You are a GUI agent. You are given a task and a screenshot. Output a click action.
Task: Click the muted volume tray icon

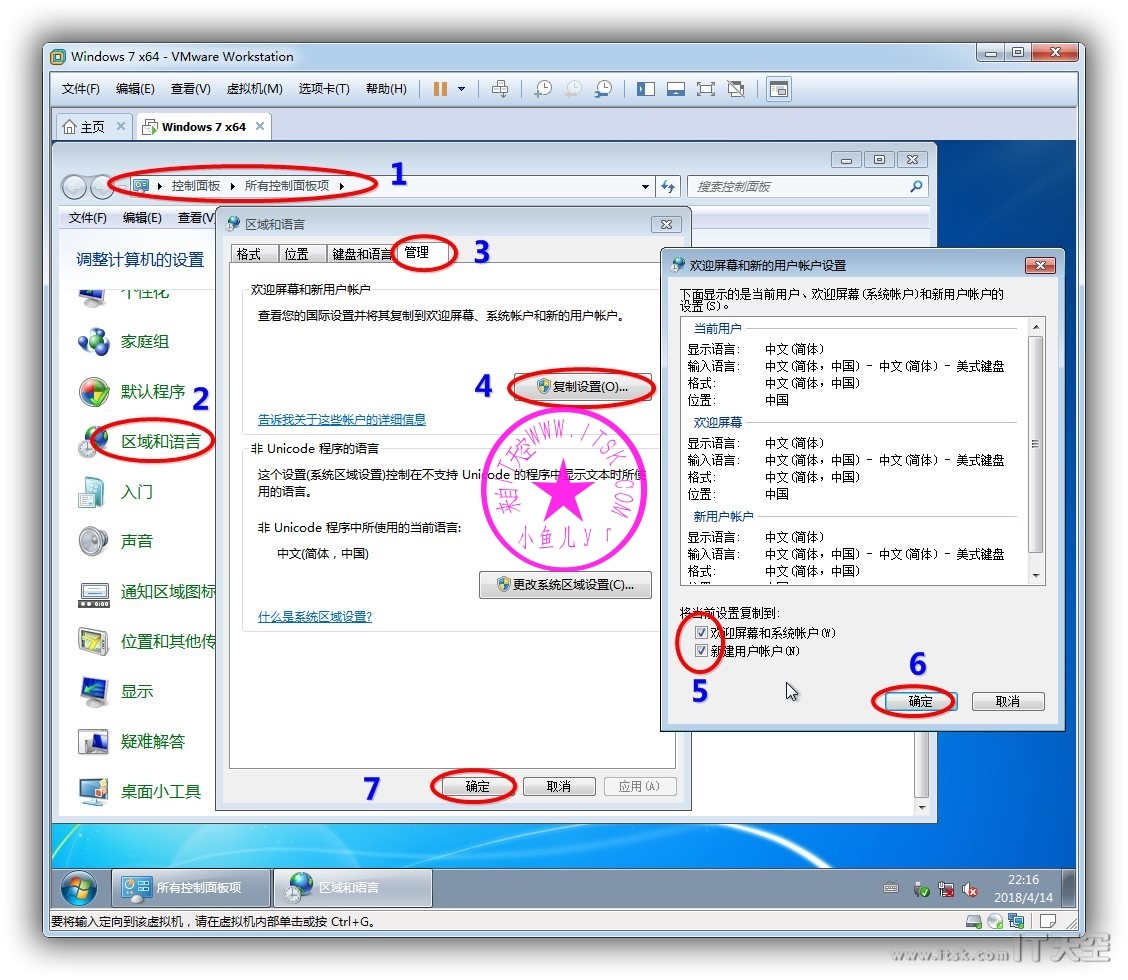[x=970, y=889]
